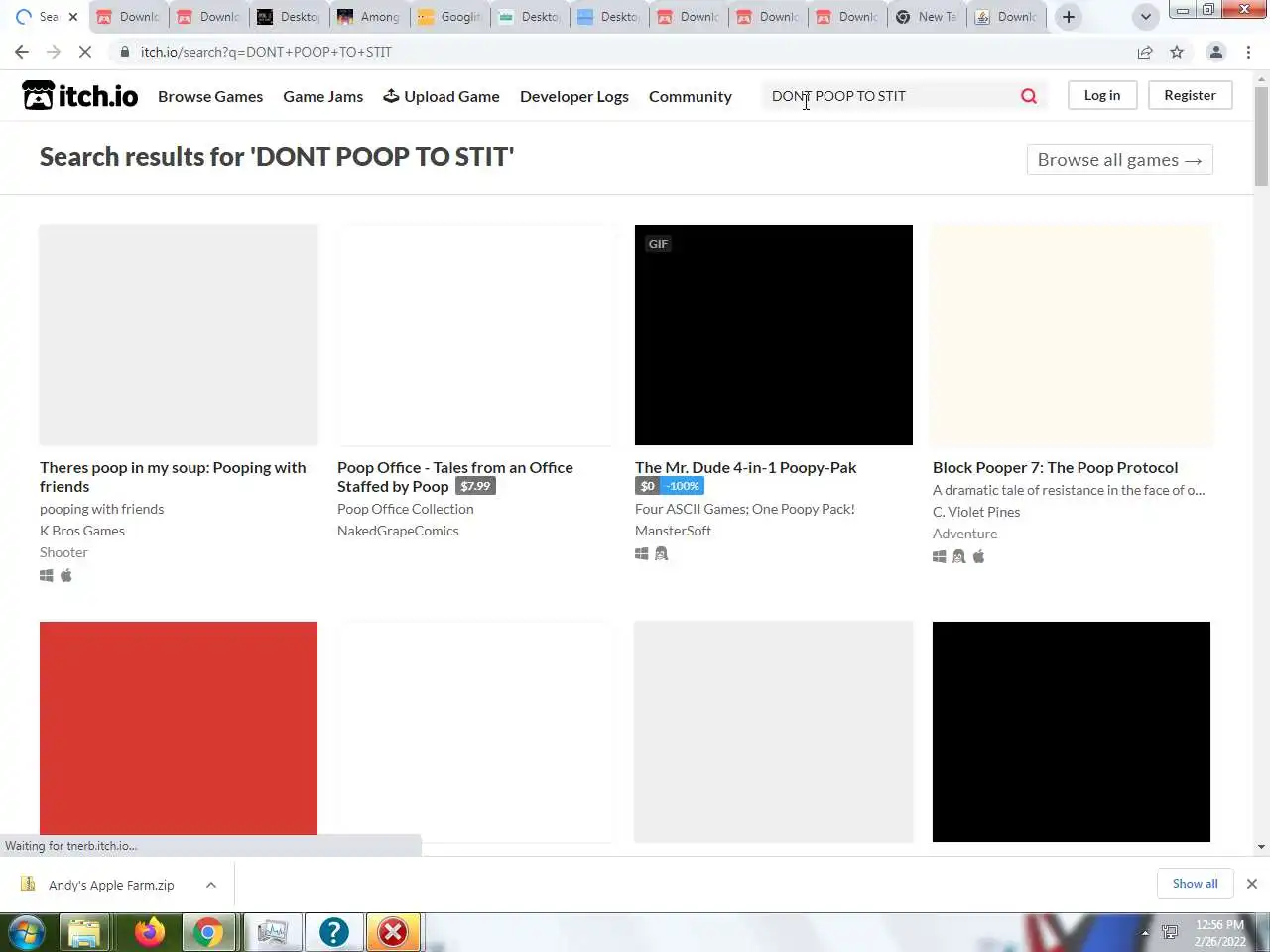Open Chrome from the taskbar
The width and height of the screenshot is (1270, 952).
208,932
